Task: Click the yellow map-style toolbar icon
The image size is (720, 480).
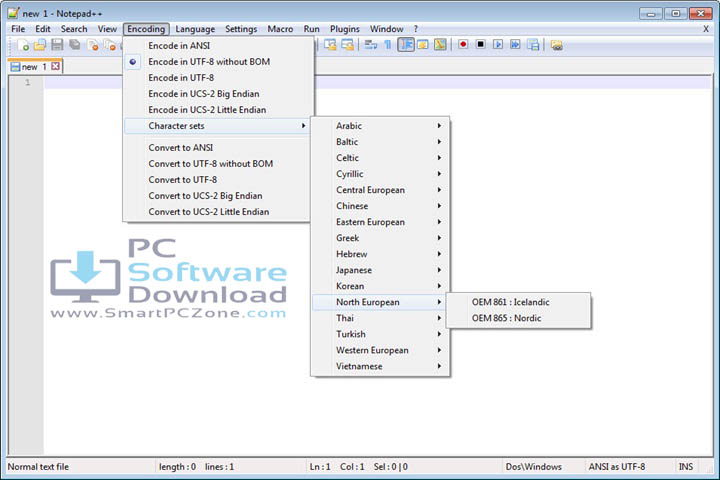Action: tap(440, 45)
